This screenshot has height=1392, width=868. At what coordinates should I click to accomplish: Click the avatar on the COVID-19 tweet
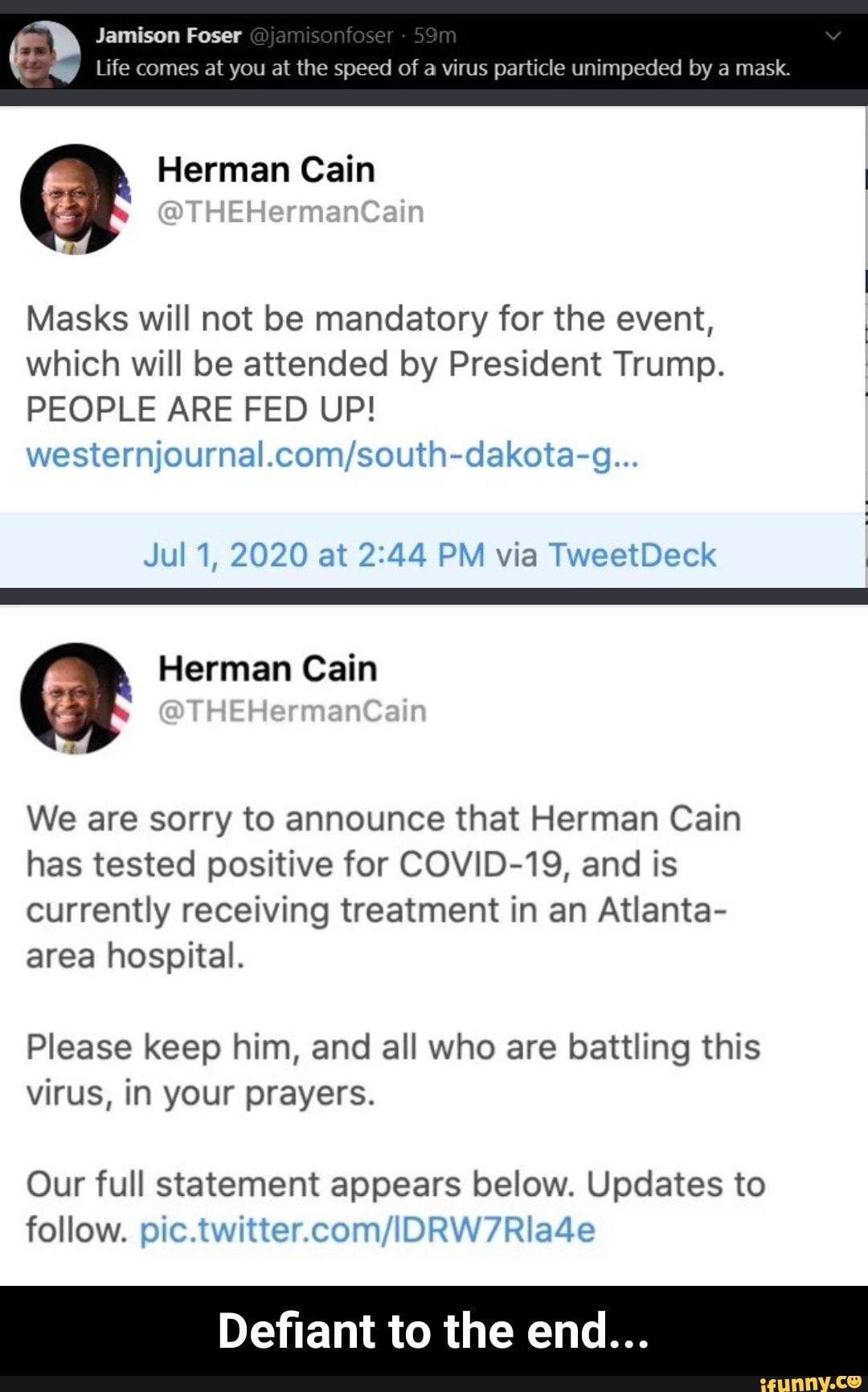tap(76, 698)
